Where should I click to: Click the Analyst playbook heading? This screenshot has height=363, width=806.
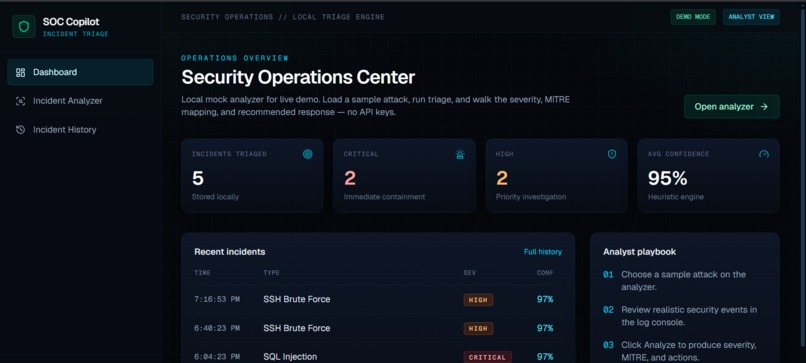[639, 252]
